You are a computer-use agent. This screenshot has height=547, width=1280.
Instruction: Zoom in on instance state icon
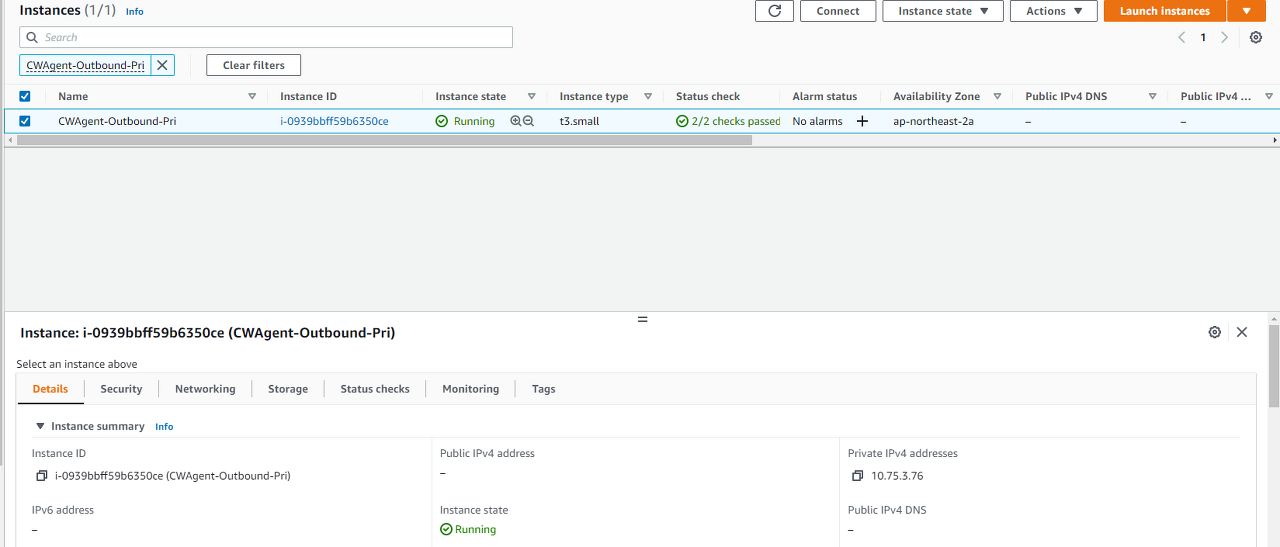tap(516, 121)
